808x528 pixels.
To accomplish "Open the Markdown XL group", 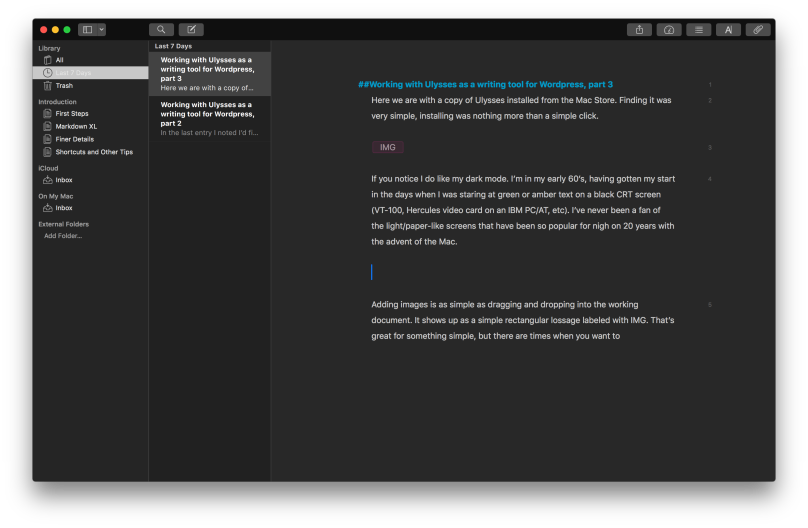I will coord(91,126).
